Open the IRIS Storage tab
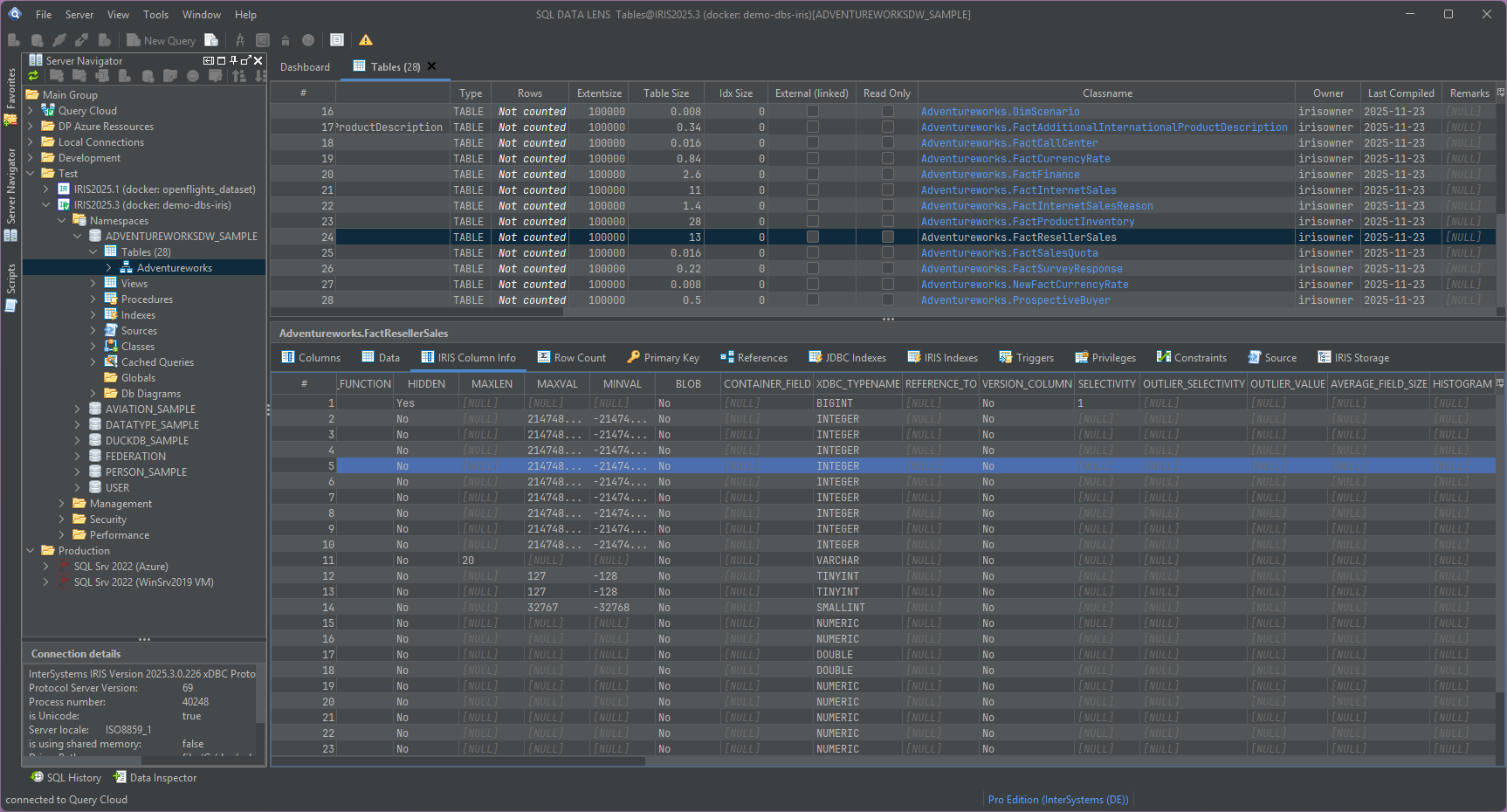Screen dimensions: 1507x812 [x=1353, y=358]
